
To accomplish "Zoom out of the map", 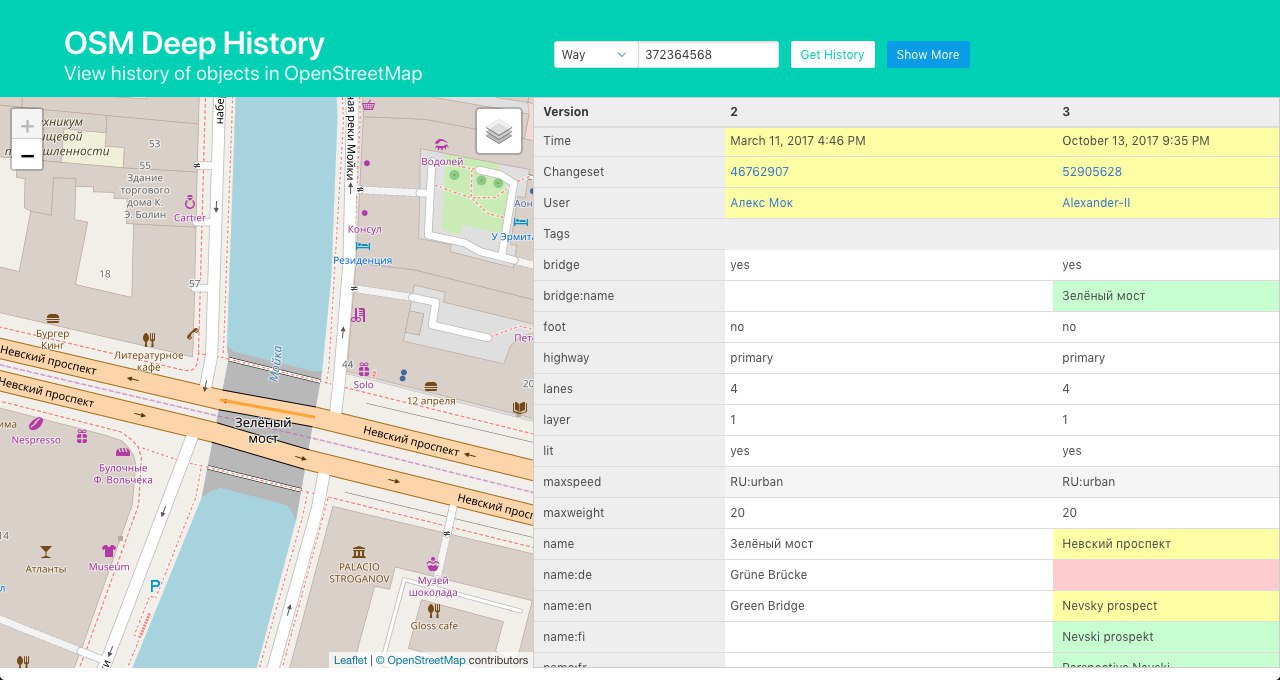I will click(27, 155).
